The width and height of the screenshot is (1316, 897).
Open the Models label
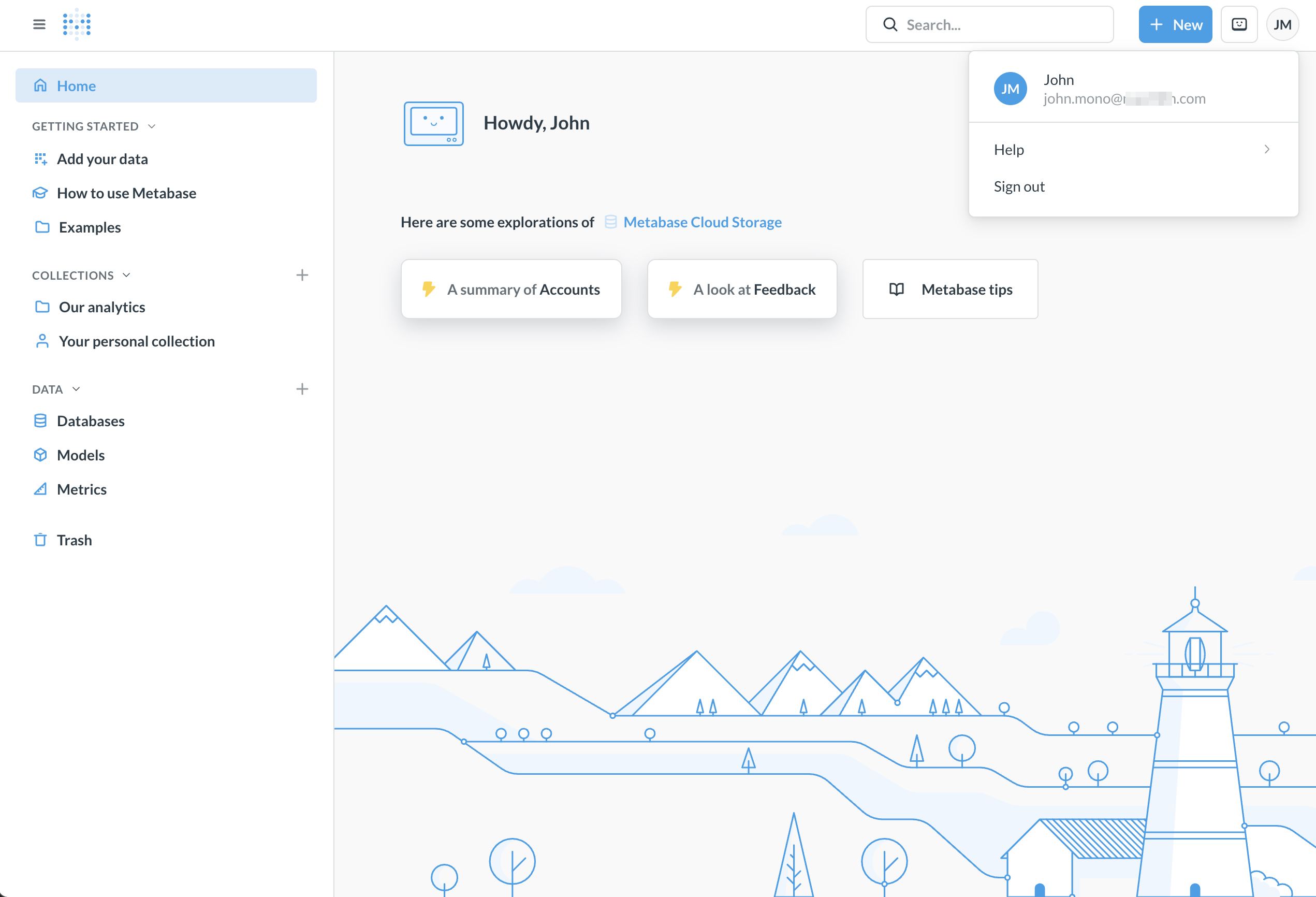coord(81,455)
